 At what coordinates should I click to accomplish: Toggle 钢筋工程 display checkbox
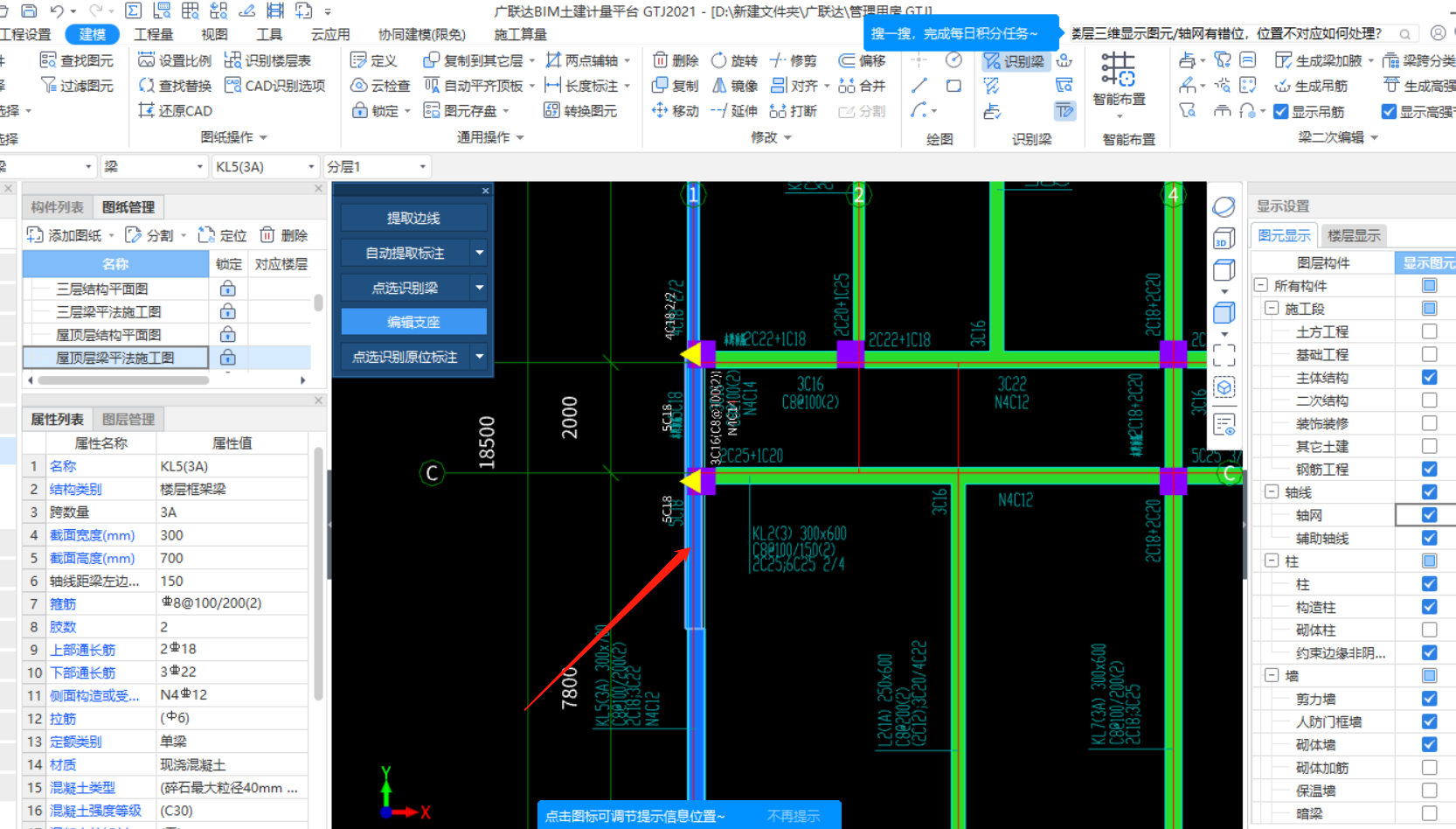1429,469
